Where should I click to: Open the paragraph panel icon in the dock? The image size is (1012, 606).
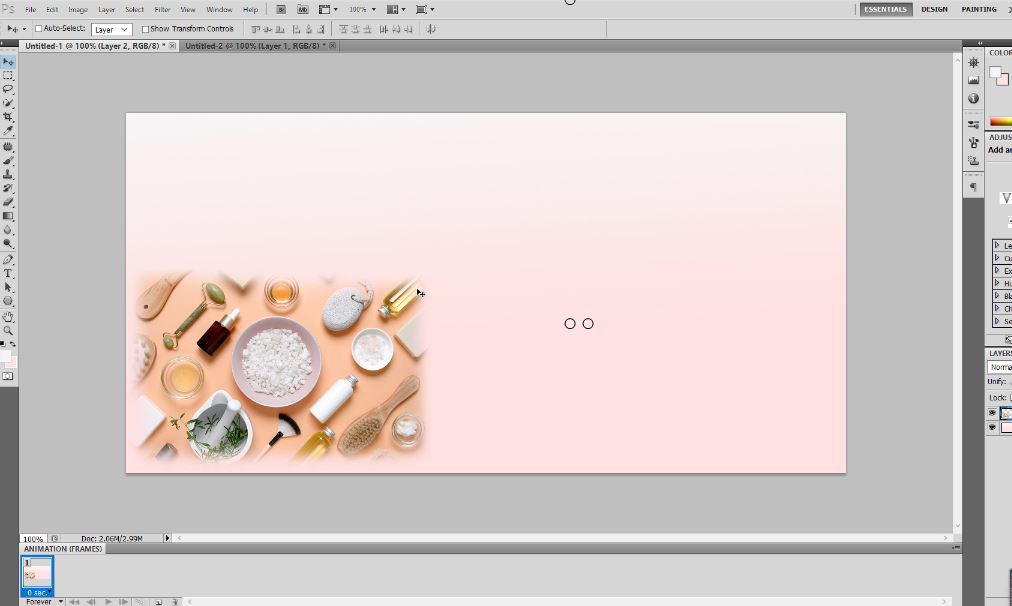(973, 187)
